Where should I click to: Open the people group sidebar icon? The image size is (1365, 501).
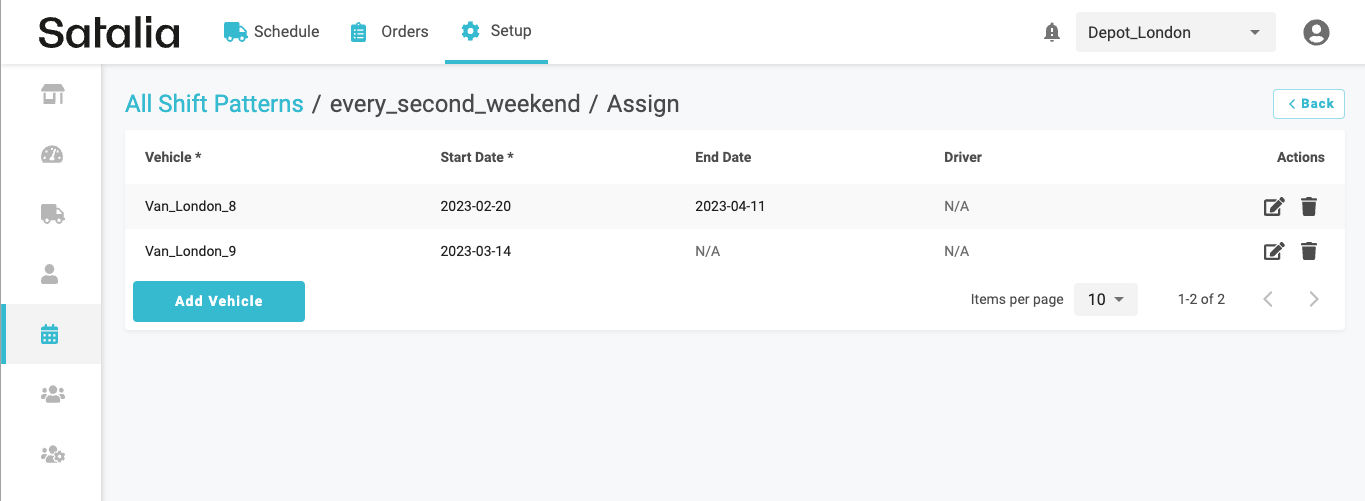[52, 395]
